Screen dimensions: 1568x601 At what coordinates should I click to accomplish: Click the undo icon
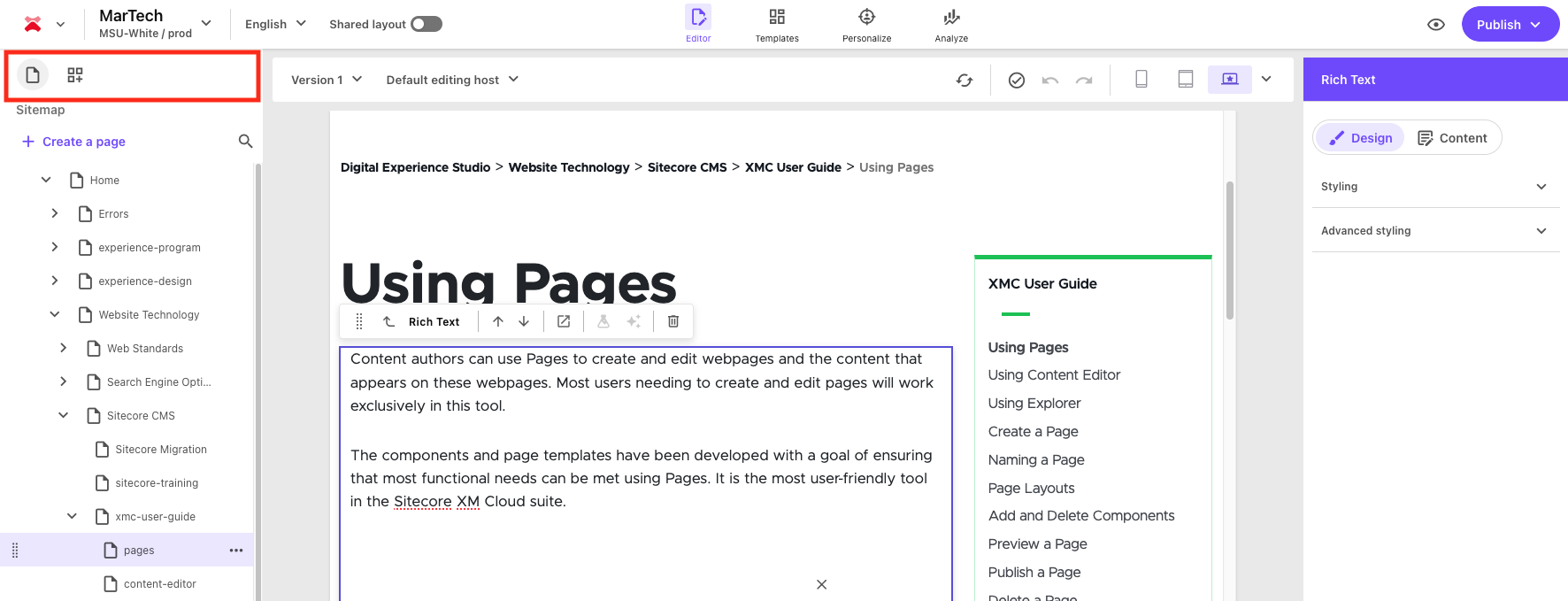click(1050, 81)
